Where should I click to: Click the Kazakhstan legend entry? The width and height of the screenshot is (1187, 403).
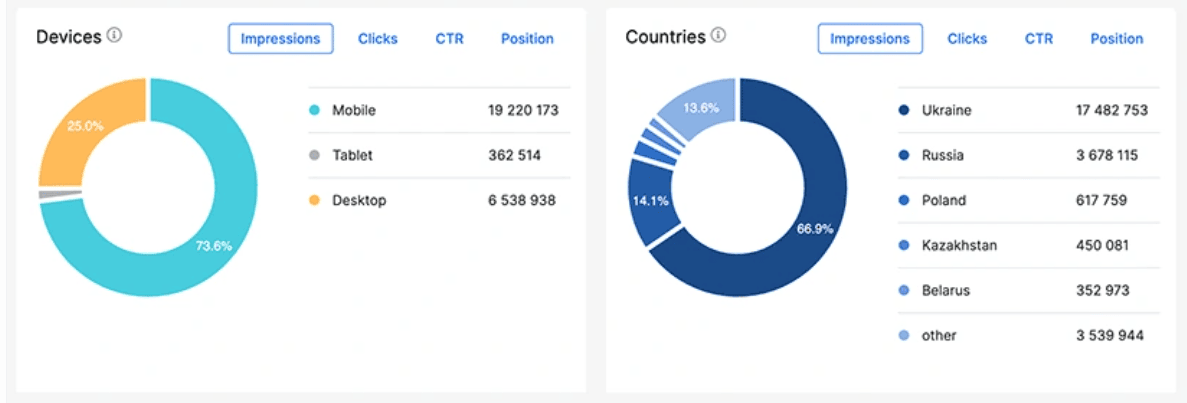[958, 245]
